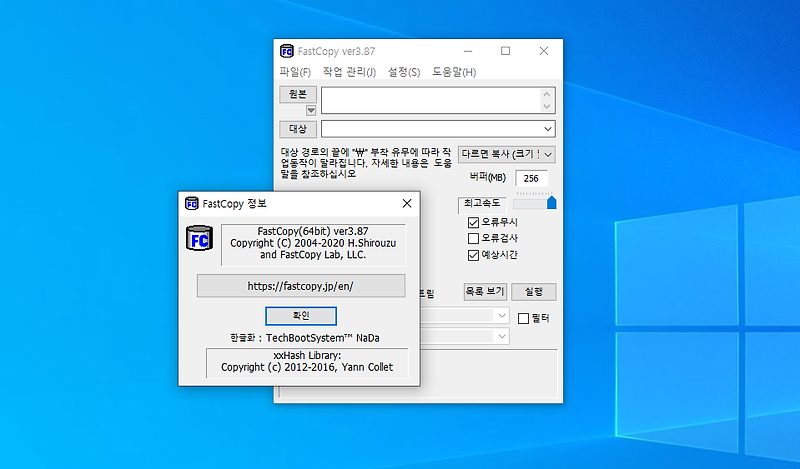This screenshot has width=800, height=469.
Task: Expand source history arrow below 원본
Action: click(x=311, y=110)
